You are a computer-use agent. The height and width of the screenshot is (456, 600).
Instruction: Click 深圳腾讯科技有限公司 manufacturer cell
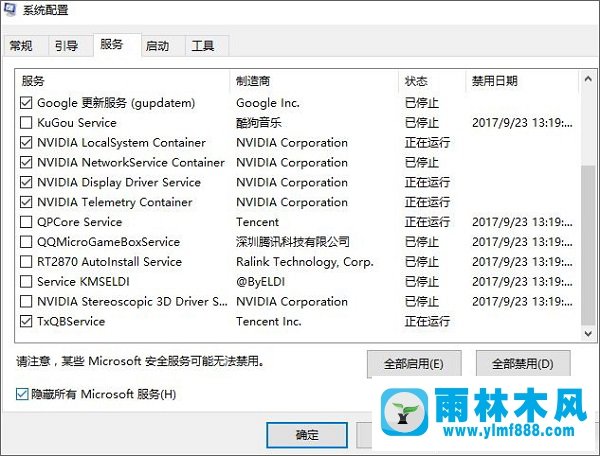(x=293, y=242)
